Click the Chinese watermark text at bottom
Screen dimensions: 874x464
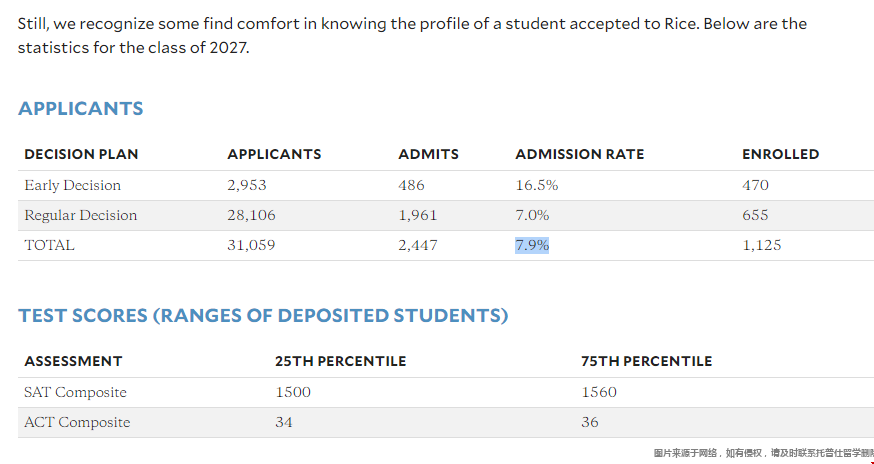coord(764,453)
